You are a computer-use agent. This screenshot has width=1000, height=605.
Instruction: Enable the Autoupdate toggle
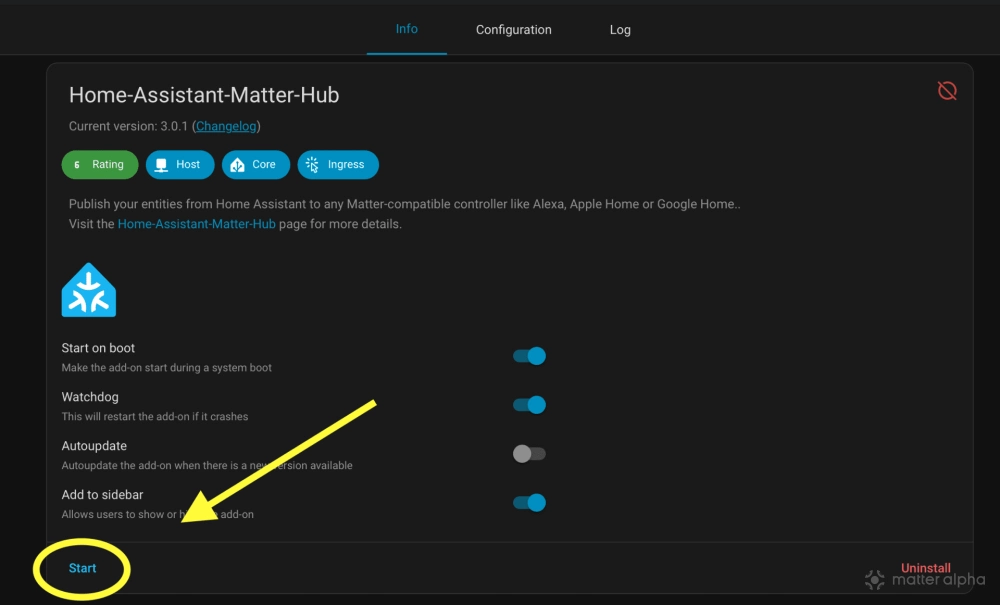click(529, 454)
